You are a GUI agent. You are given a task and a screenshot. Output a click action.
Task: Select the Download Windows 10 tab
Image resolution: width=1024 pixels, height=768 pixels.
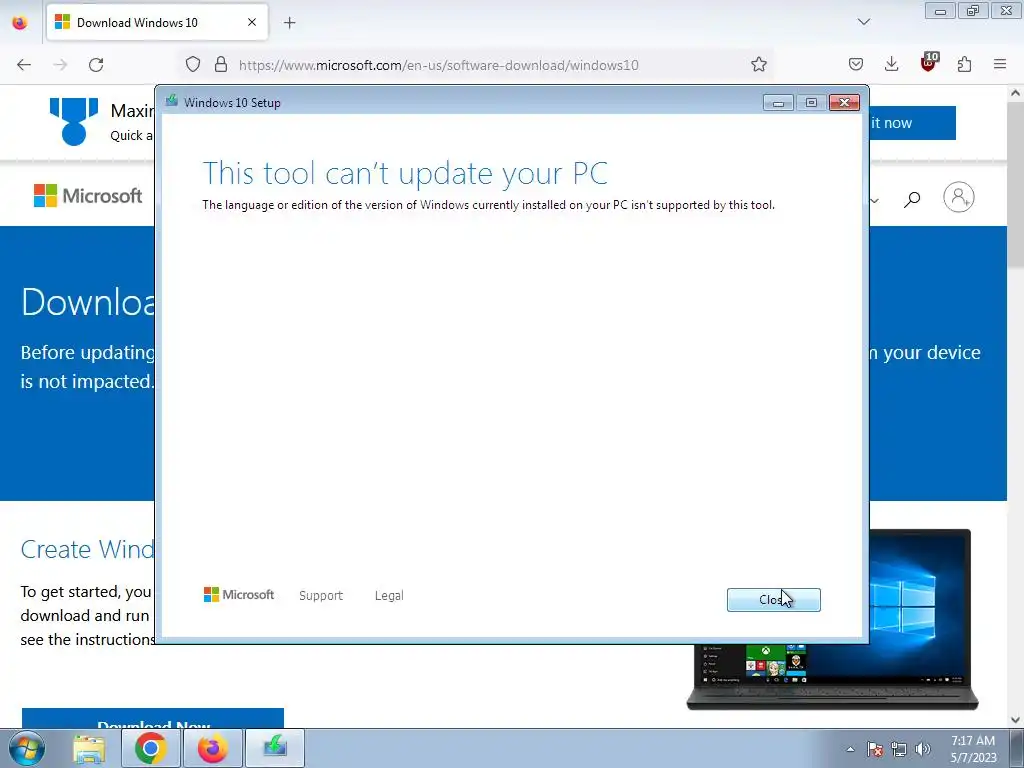point(157,23)
